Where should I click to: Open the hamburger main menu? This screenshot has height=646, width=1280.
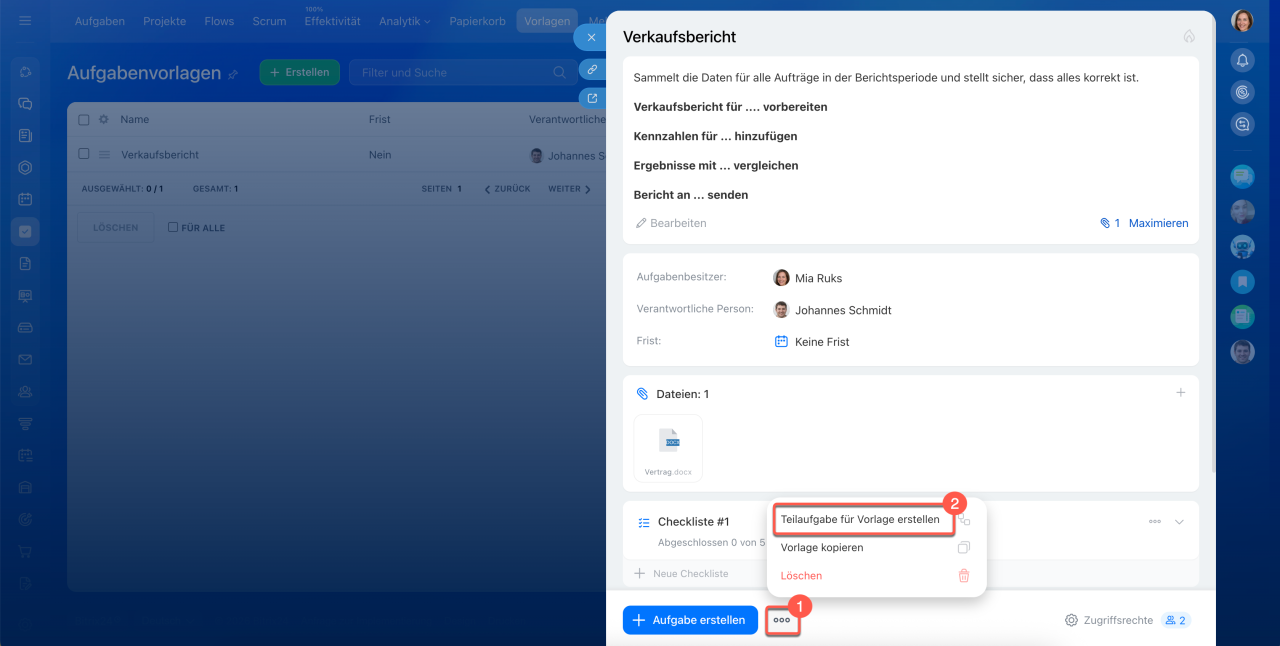pos(25,20)
